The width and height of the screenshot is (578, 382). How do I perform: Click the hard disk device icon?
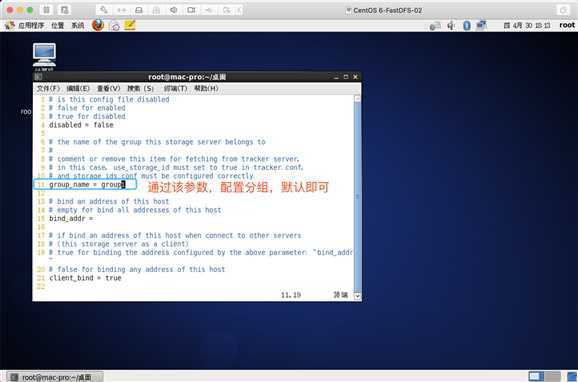tap(139, 10)
